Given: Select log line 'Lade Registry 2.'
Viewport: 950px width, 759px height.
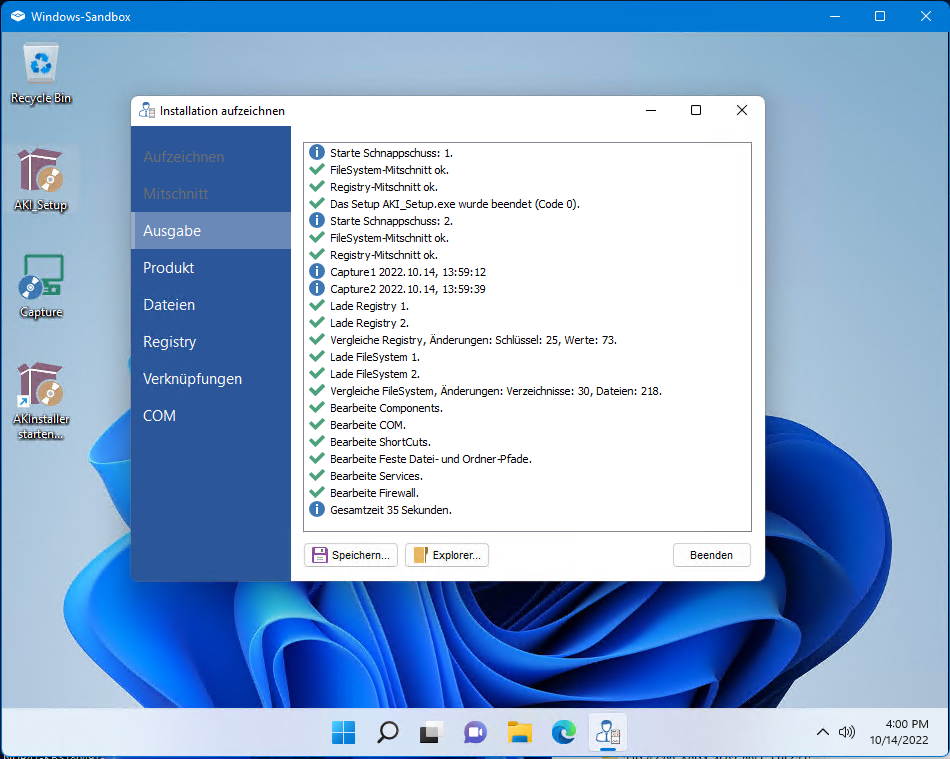Looking at the screenshot, I should point(370,323).
